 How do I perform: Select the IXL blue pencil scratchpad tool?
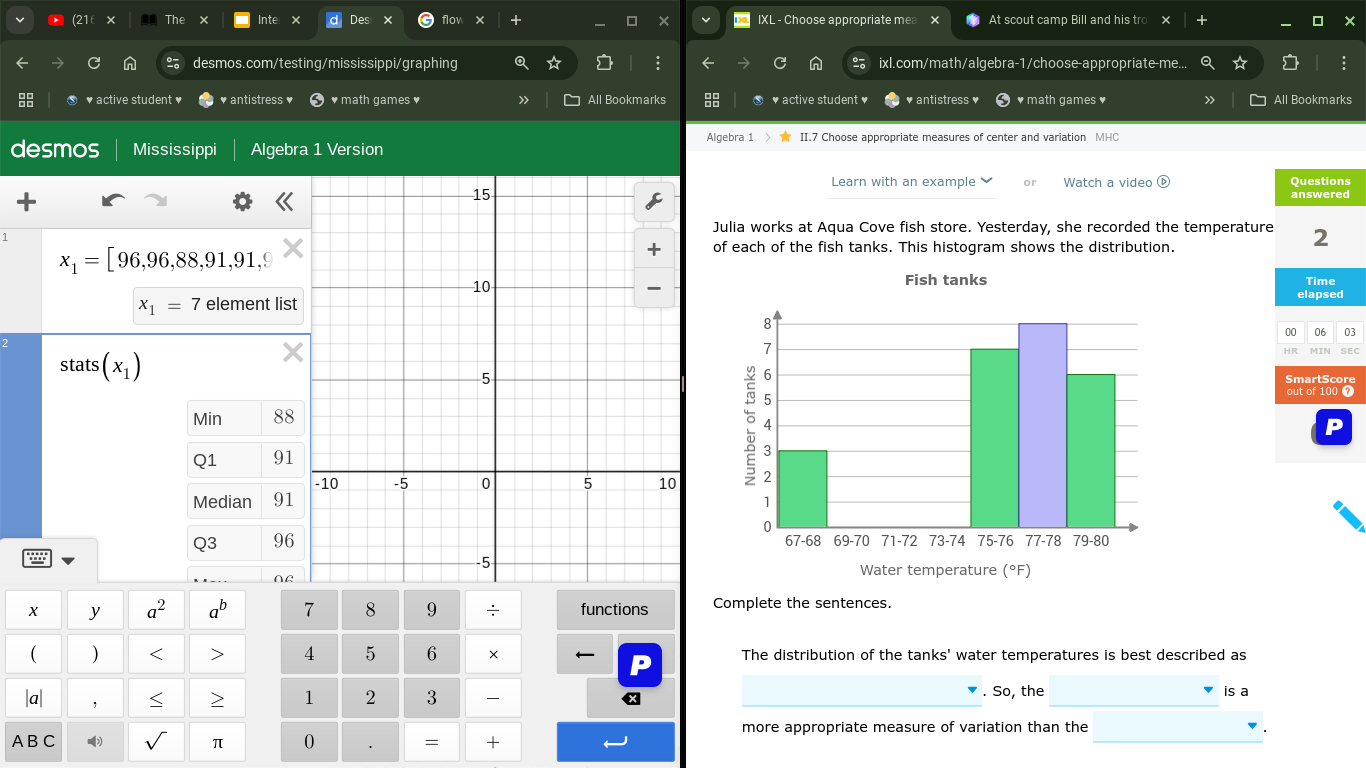pos(1349,516)
